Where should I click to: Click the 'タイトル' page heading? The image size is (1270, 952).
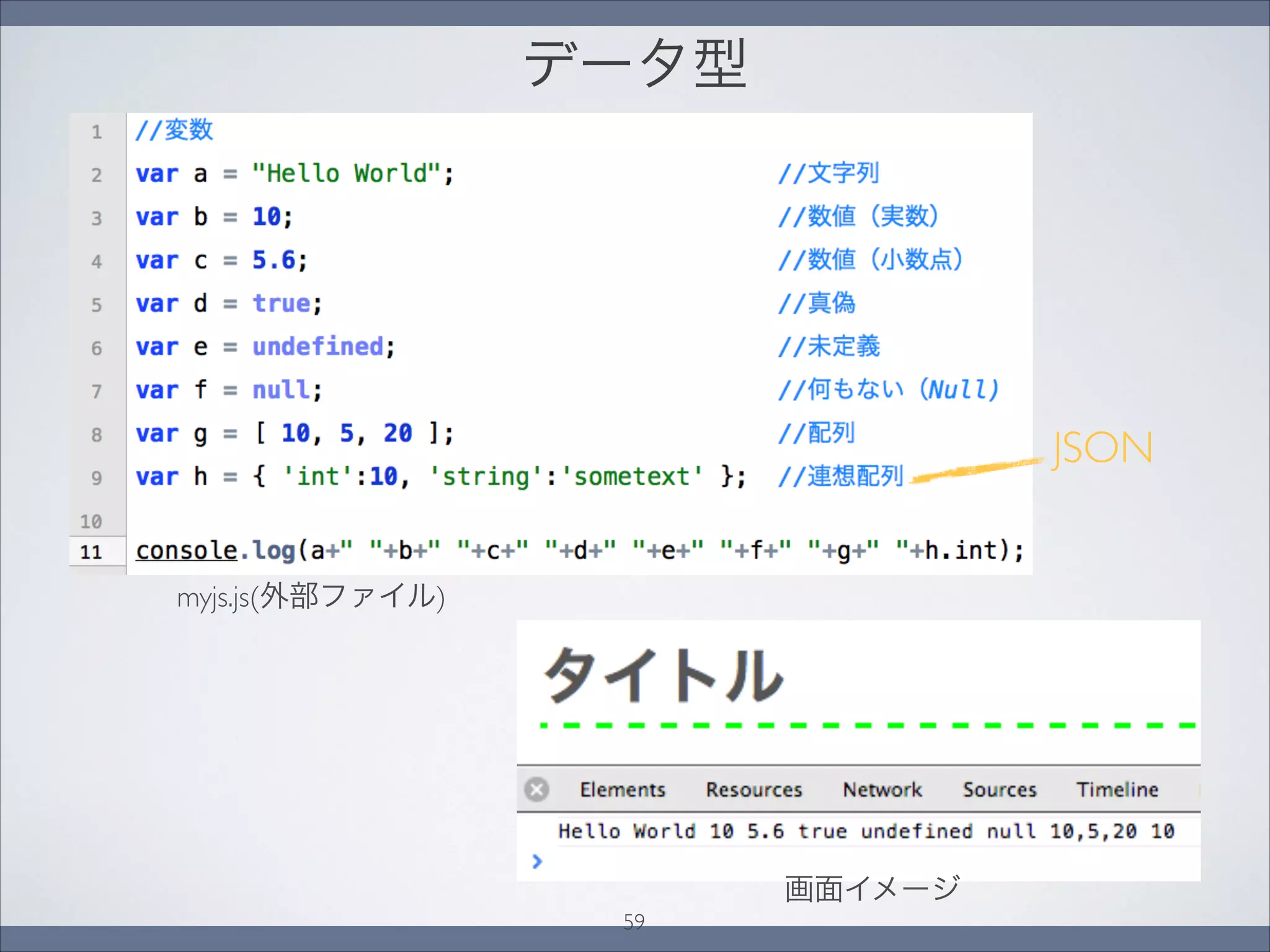664,675
